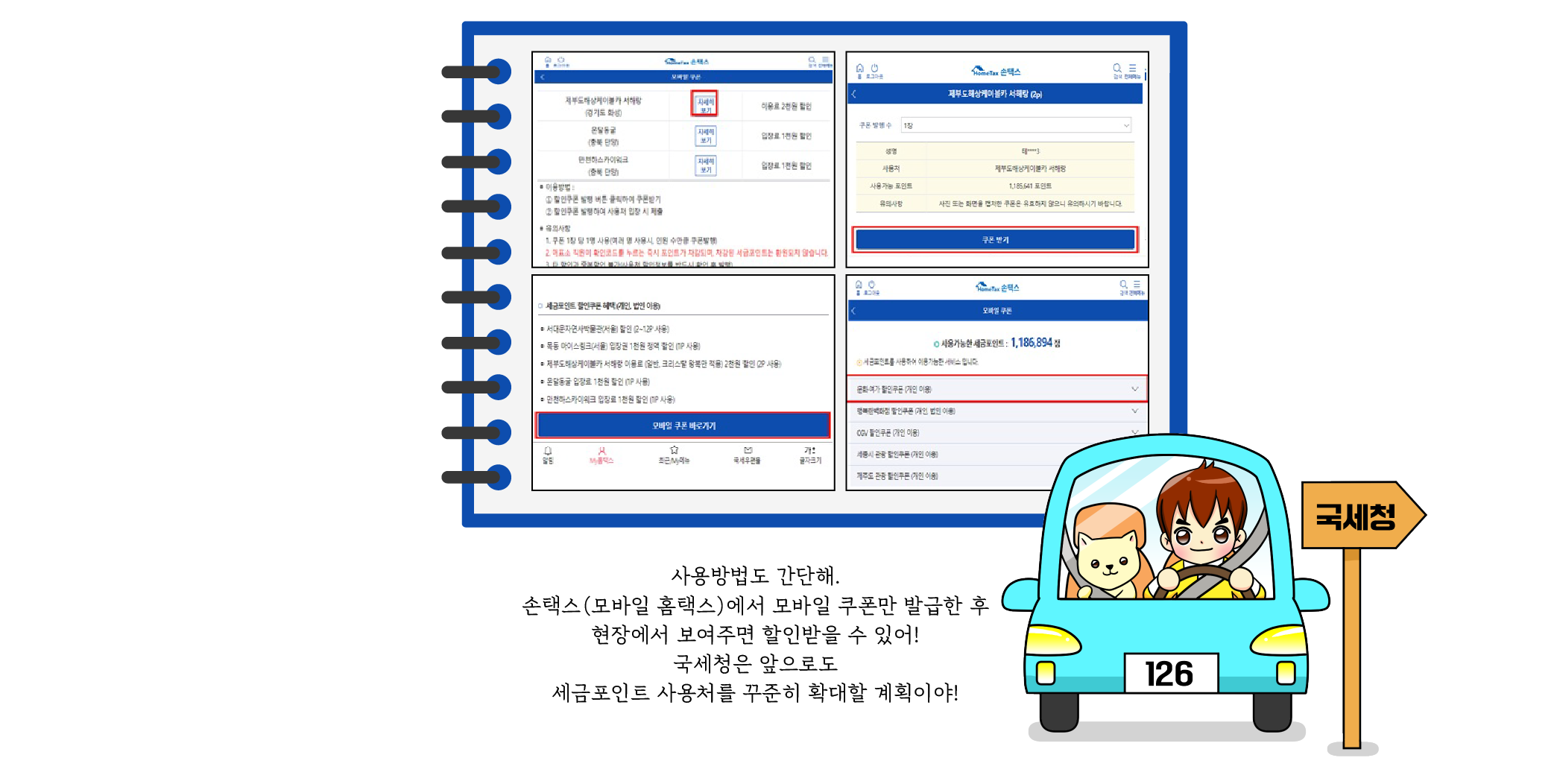Tap the home icon on the 제부도해상케이블카 coupon screen
1554x784 pixels.
pyautogui.click(x=859, y=69)
